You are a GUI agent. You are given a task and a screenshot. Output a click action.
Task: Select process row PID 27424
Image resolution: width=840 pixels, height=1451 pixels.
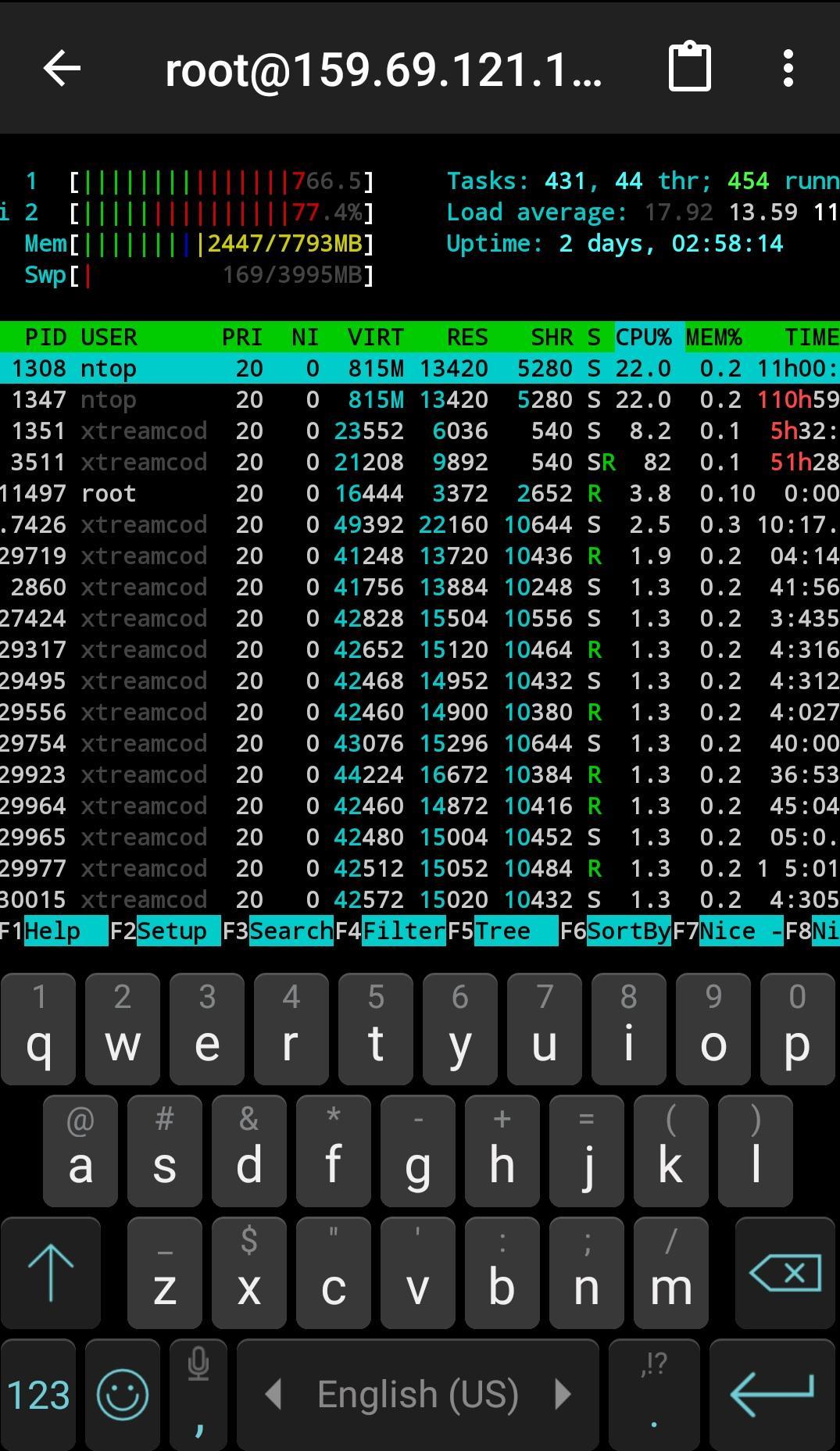pyautogui.click(x=420, y=618)
